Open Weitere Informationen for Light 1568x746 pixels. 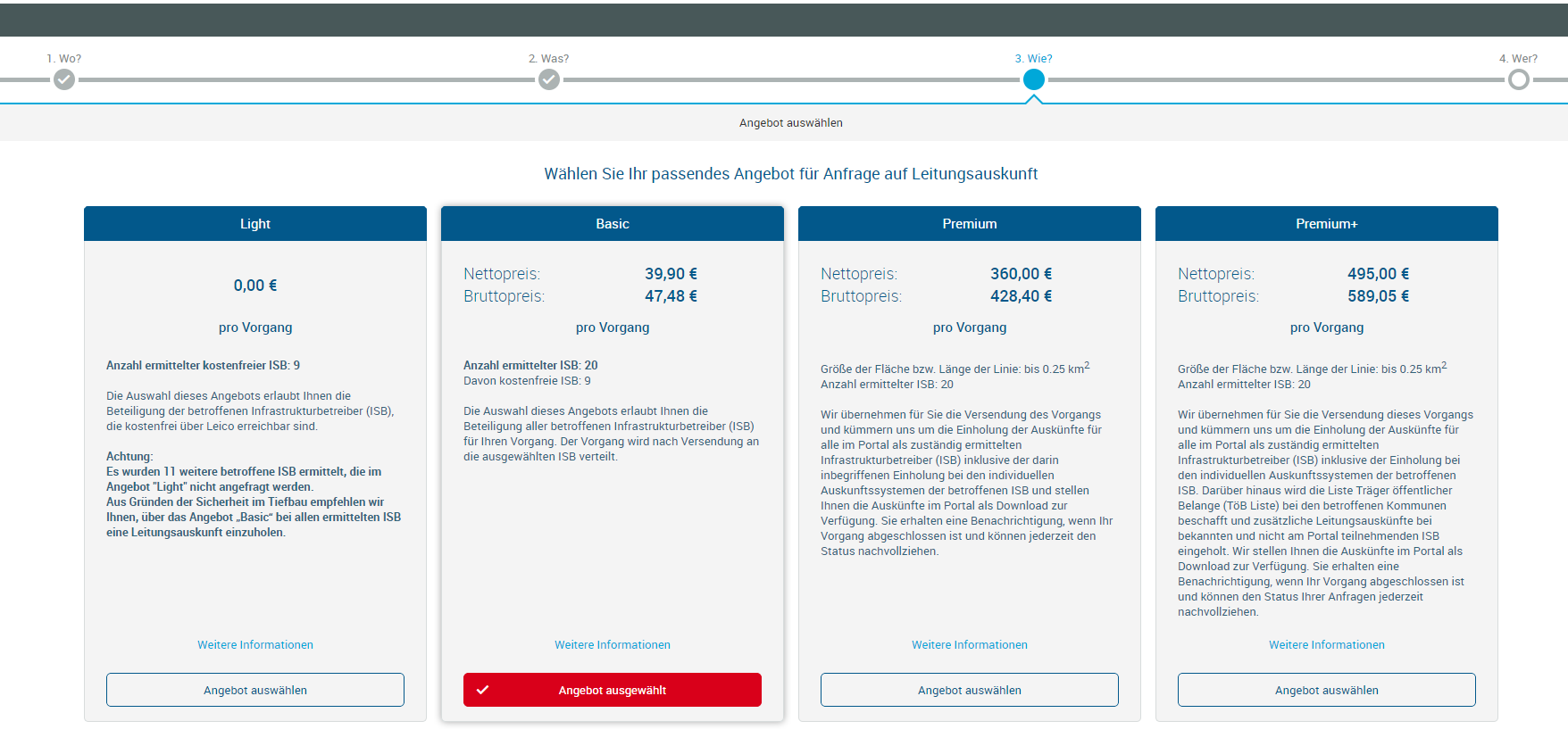255,645
